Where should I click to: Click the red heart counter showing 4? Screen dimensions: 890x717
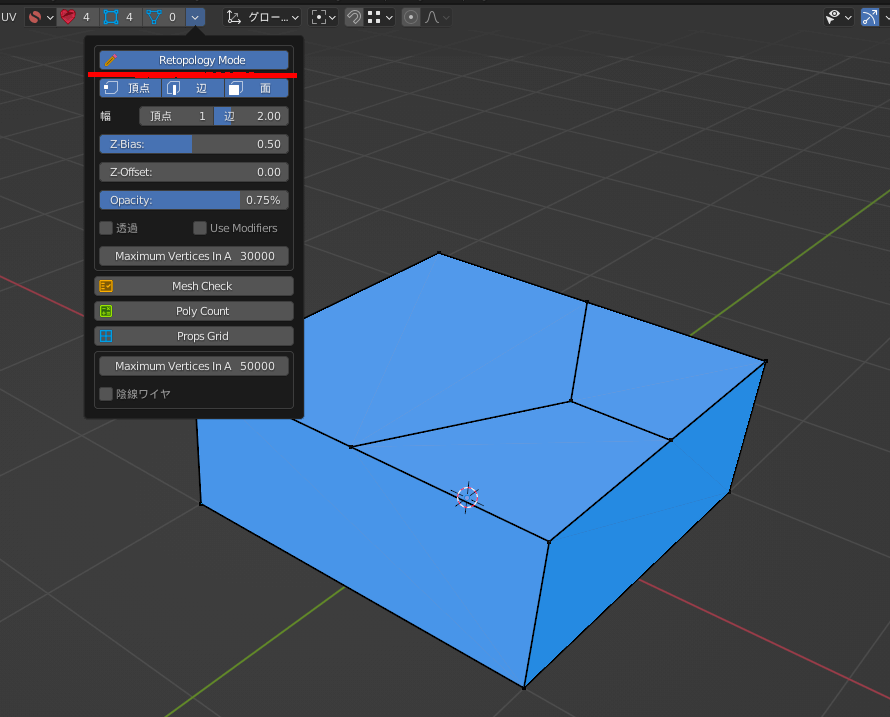tap(78, 17)
